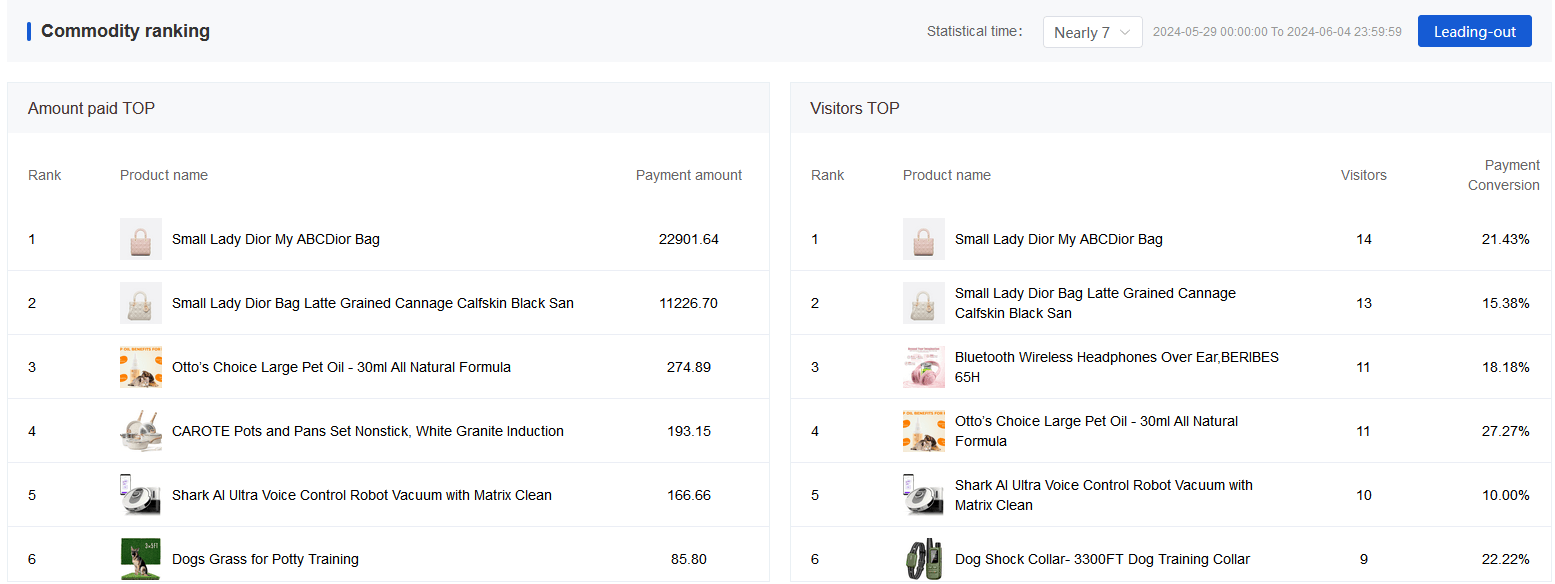Screen dimensions: 1555x584
Task: Select product name Small Lady Dior My ABCDior Bag in Amount paid
Action: pos(276,239)
